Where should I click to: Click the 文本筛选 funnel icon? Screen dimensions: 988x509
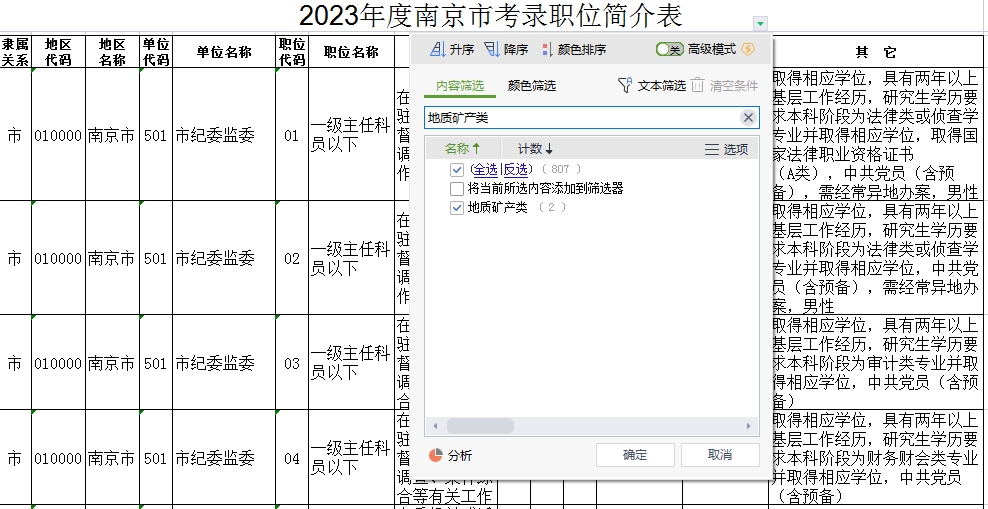(x=625, y=86)
